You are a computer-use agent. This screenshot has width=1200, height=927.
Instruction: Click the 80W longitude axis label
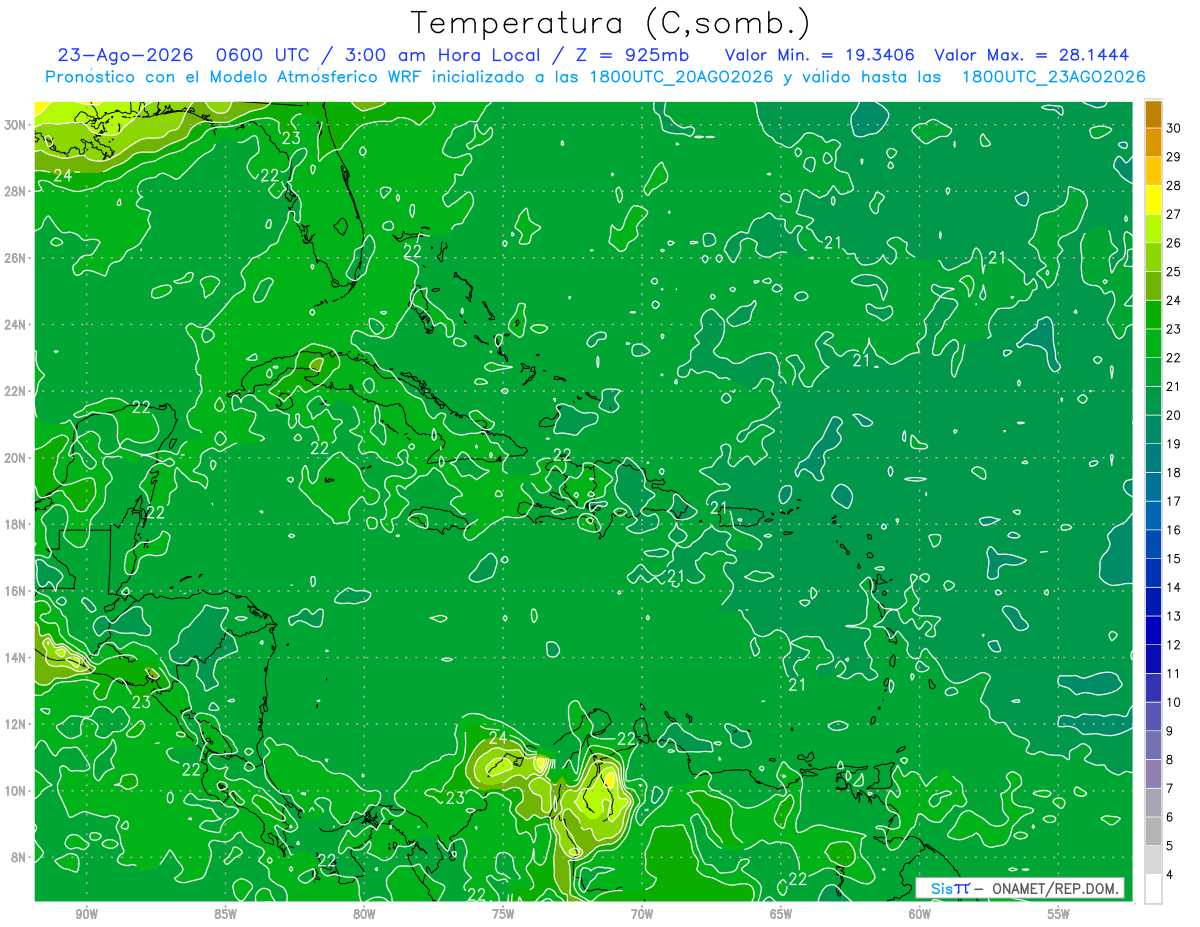364,914
